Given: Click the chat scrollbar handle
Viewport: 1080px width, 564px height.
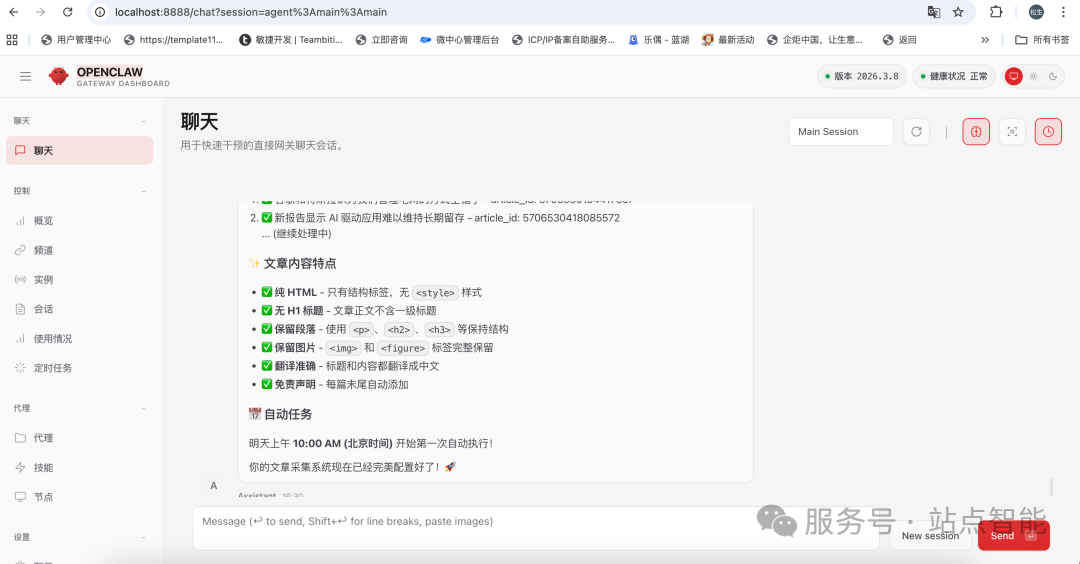Looking at the screenshot, I should [x=1051, y=486].
